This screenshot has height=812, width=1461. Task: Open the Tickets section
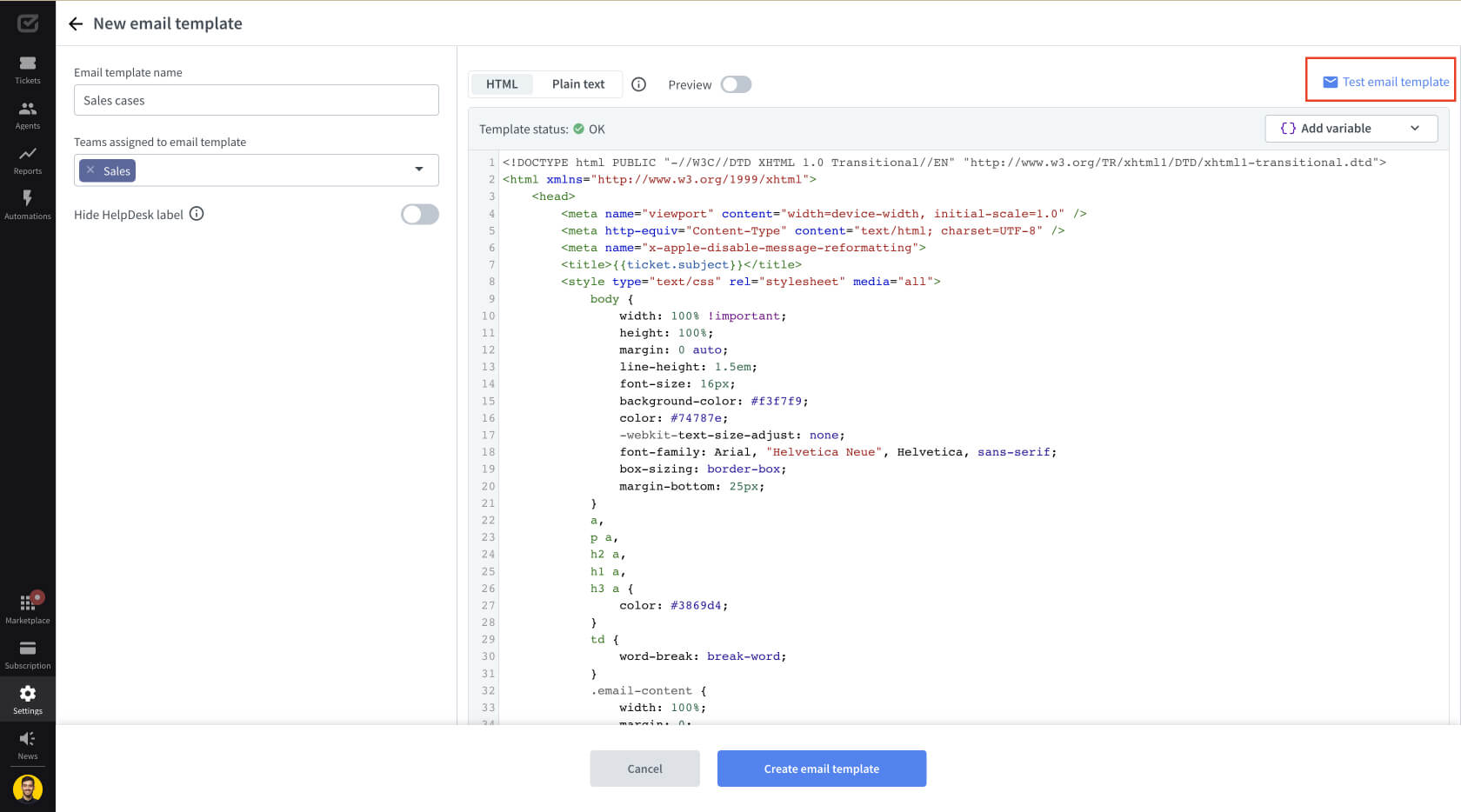[28, 70]
